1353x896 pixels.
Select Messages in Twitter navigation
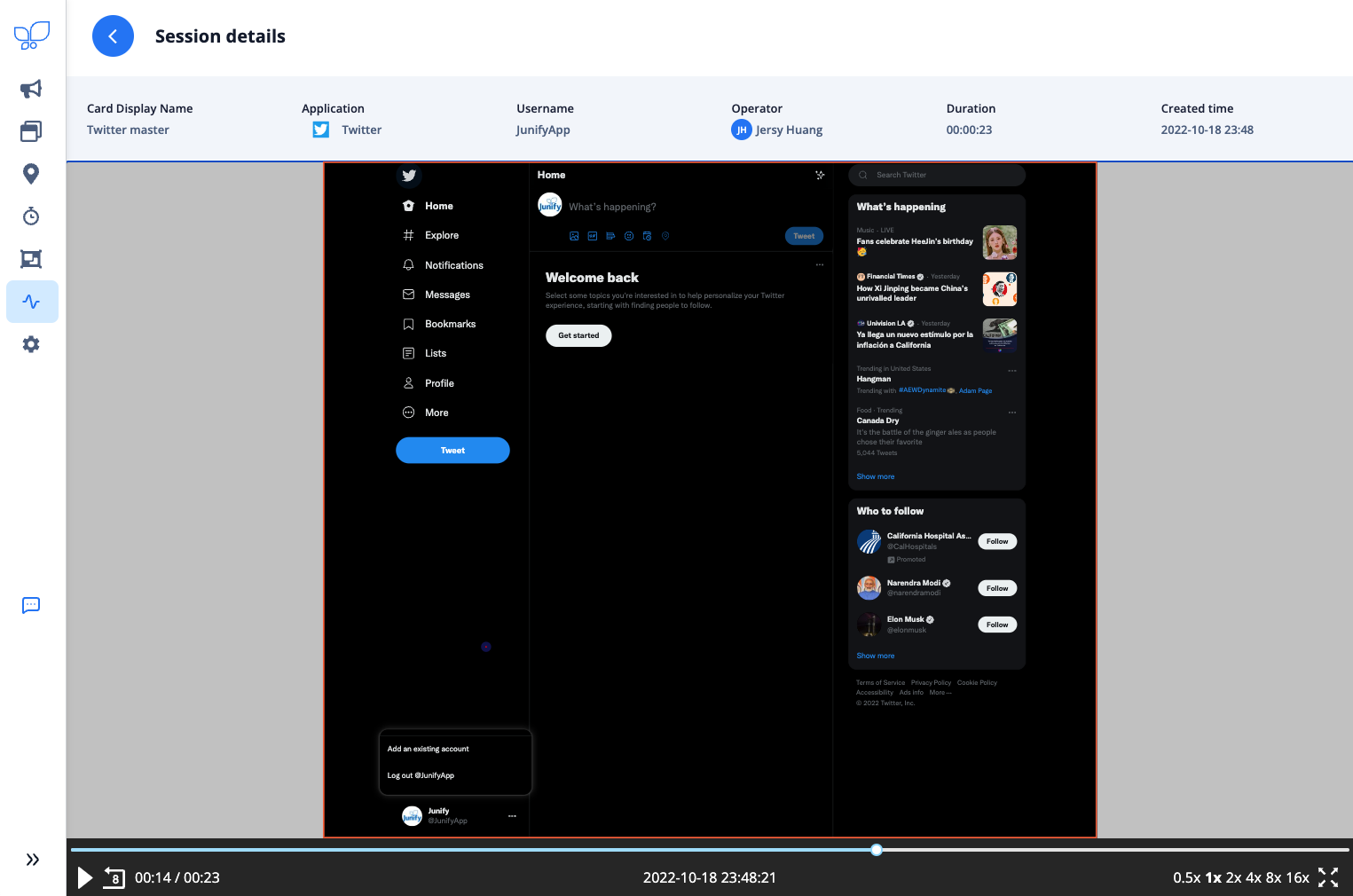click(x=437, y=295)
